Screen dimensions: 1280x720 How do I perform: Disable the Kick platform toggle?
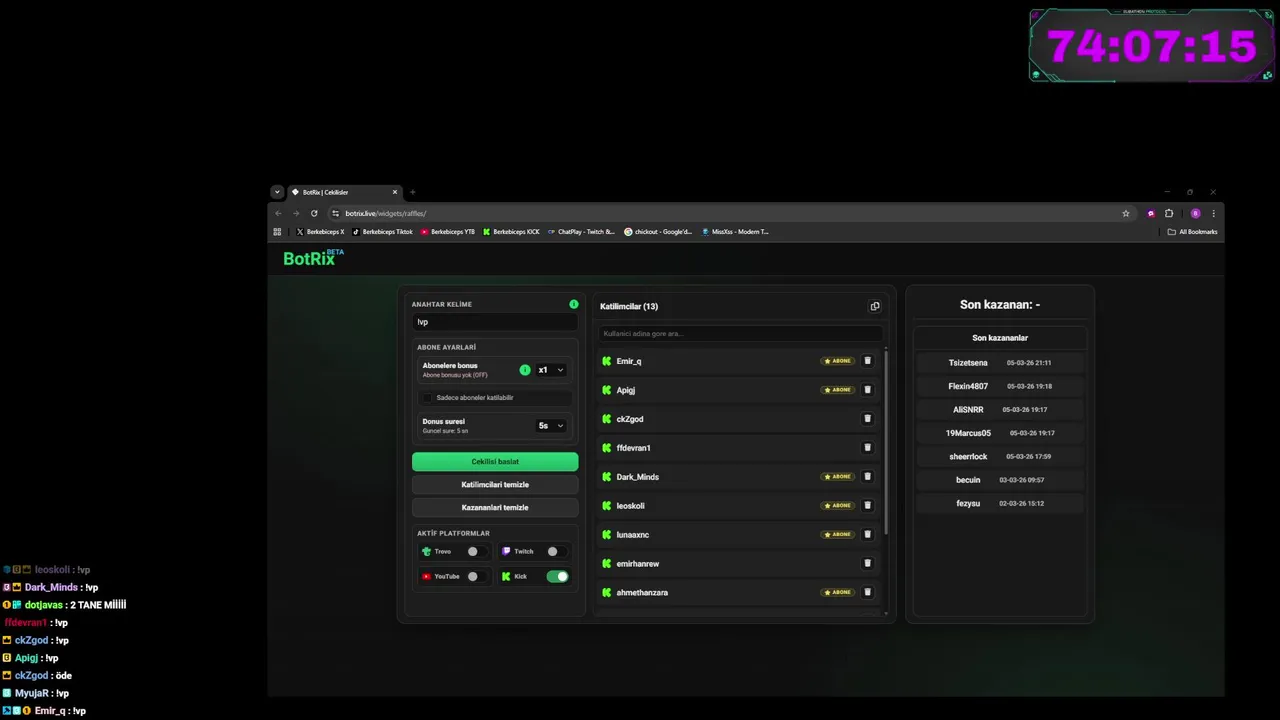pyautogui.click(x=557, y=576)
